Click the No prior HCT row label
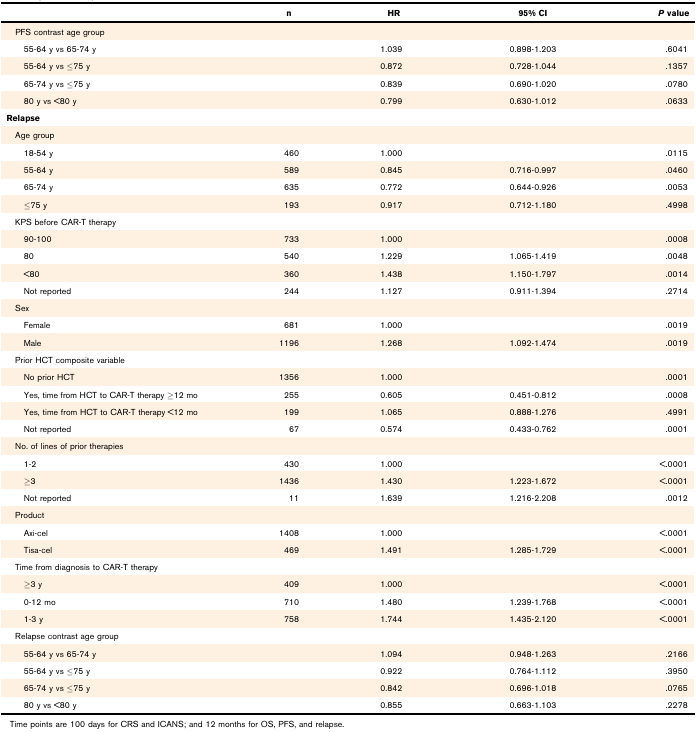The width and height of the screenshot is (696, 732). tap(49, 377)
